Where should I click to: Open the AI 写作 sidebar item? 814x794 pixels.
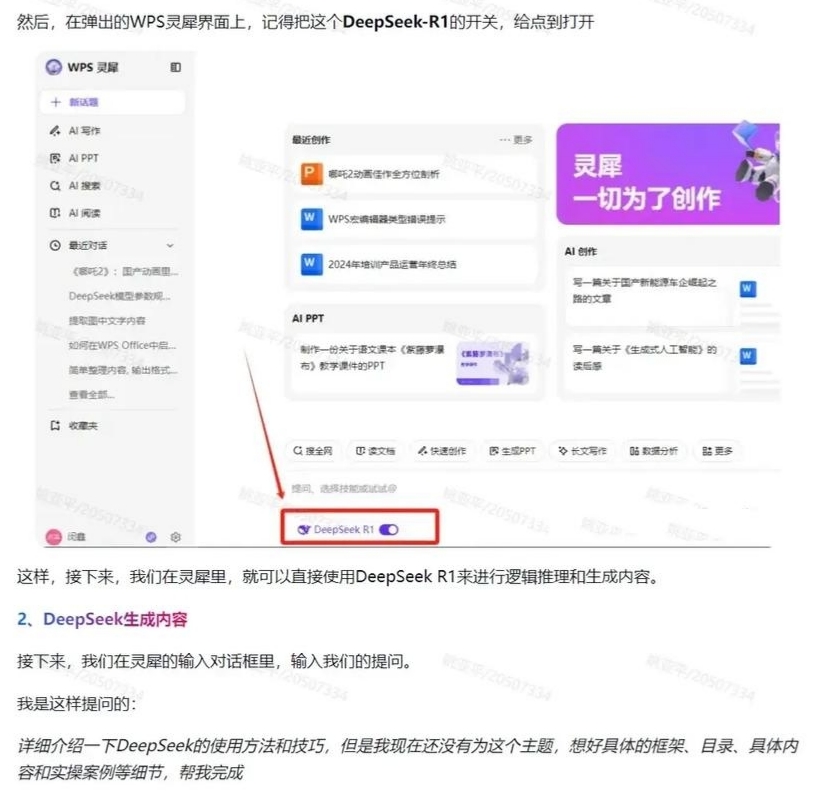[84, 131]
